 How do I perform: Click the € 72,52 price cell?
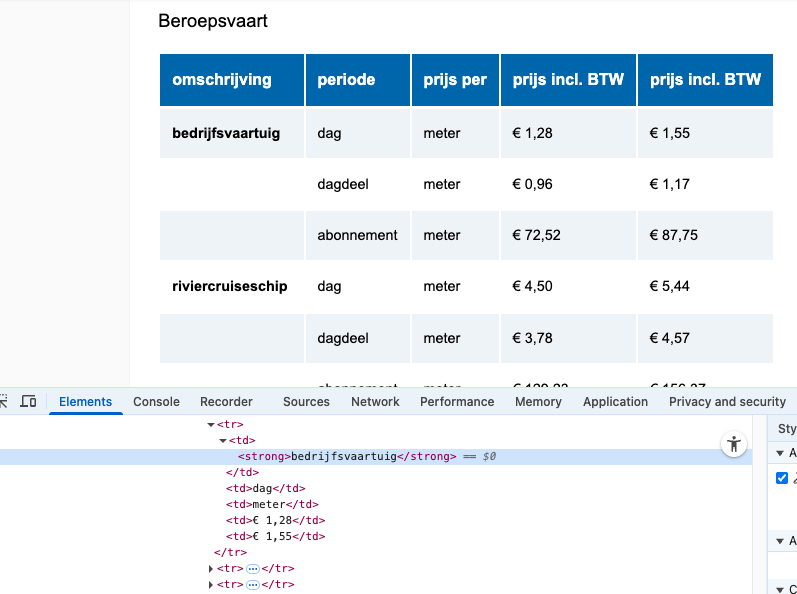click(568, 235)
